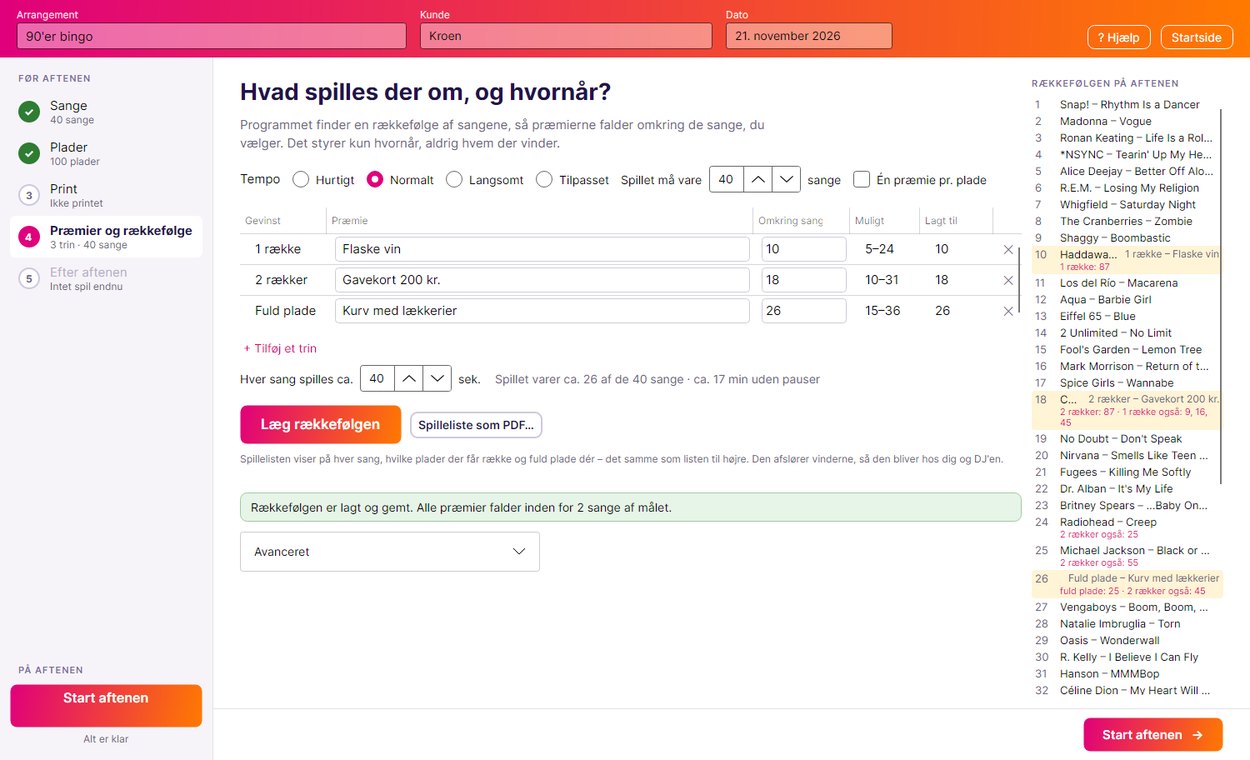Image resolution: width=1250 pixels, height=760 pixels.
Task: Expand the Avanceret section
Action: click(390, 552)
